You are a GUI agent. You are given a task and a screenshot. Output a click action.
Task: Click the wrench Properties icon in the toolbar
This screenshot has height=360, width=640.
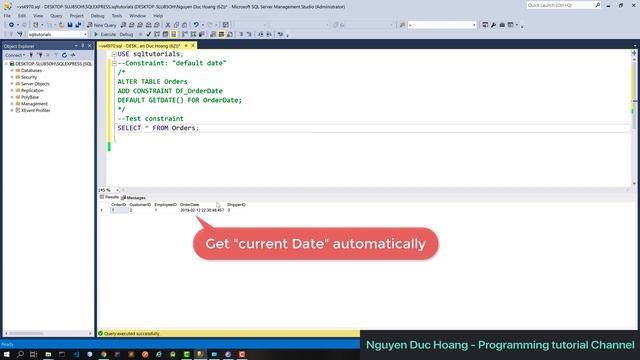coord(493,25)
